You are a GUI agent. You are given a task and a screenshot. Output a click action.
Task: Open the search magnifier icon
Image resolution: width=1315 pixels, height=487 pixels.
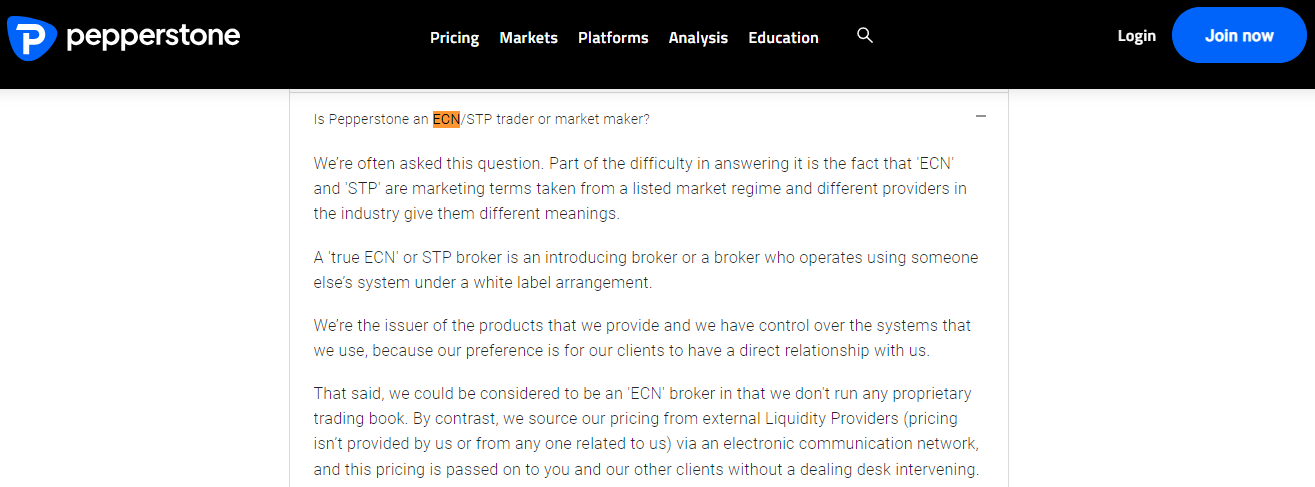865,36
